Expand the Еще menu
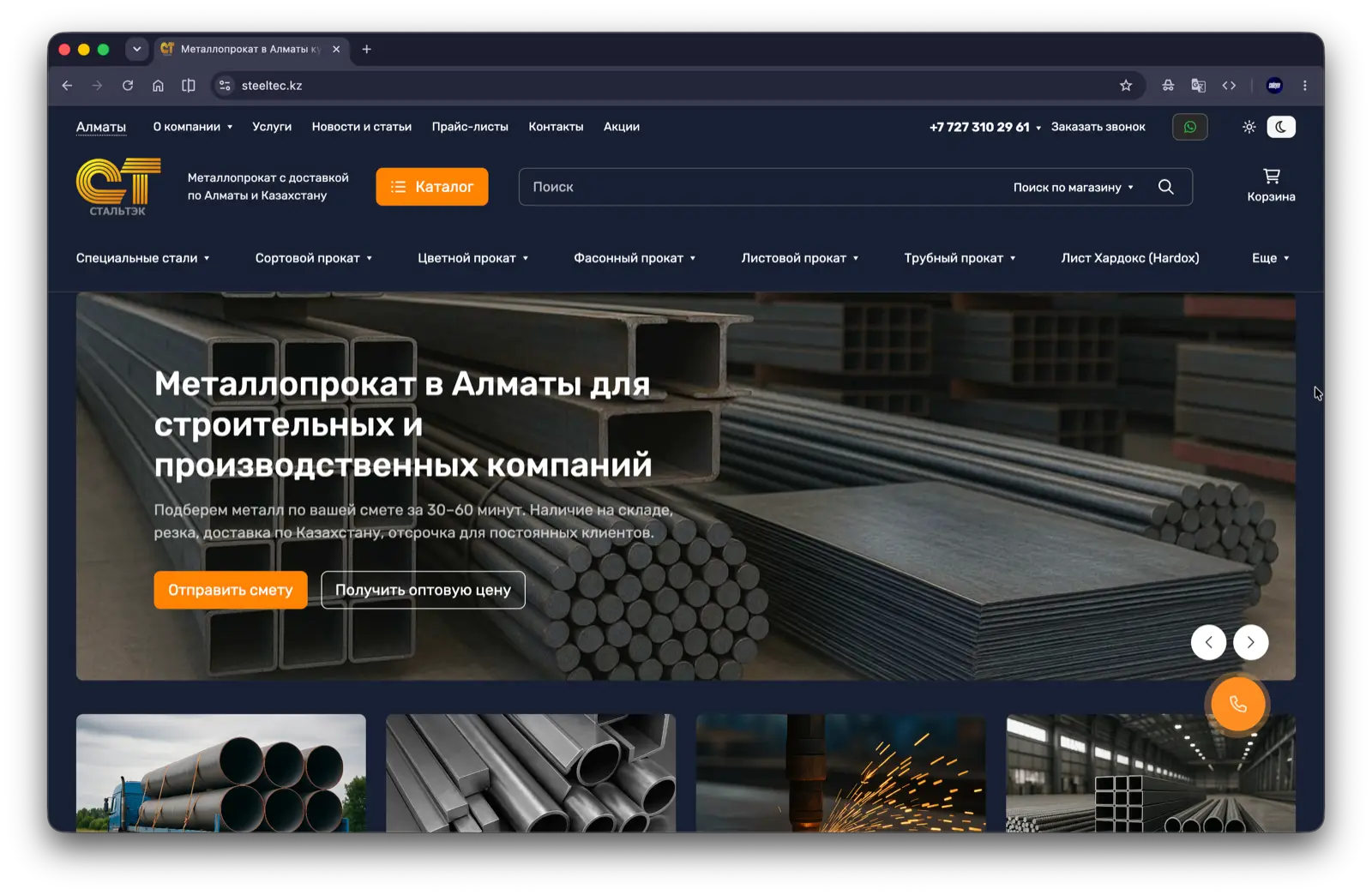Screen dimensions: 1372x895 point(1271,258)
